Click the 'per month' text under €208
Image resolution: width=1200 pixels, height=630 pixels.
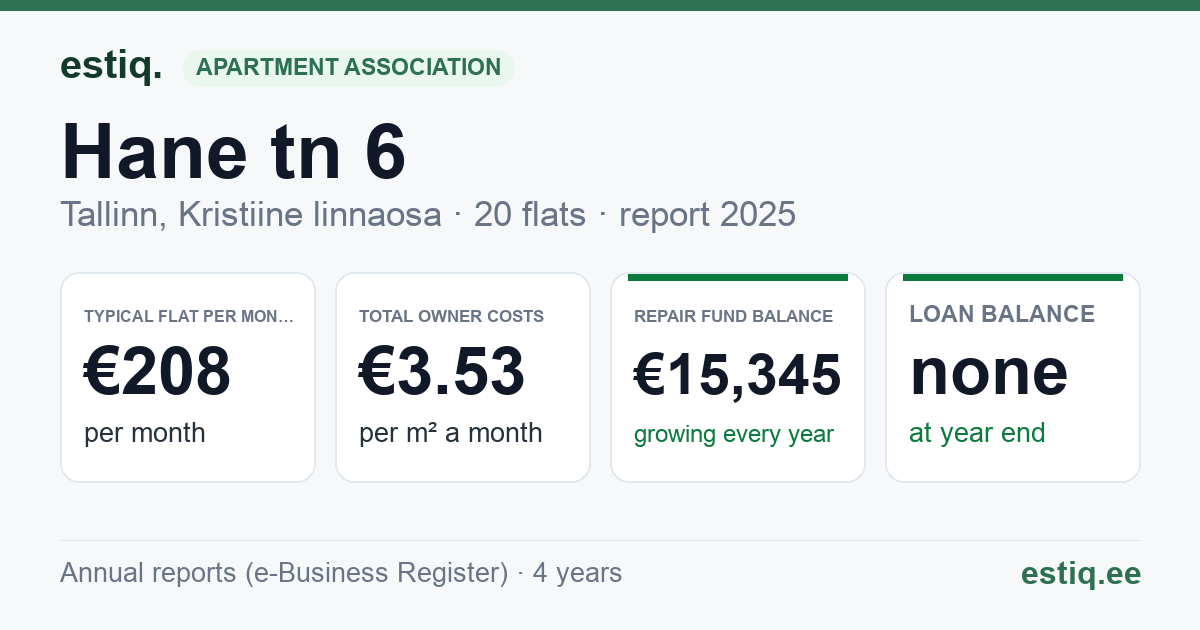[145, 433]
